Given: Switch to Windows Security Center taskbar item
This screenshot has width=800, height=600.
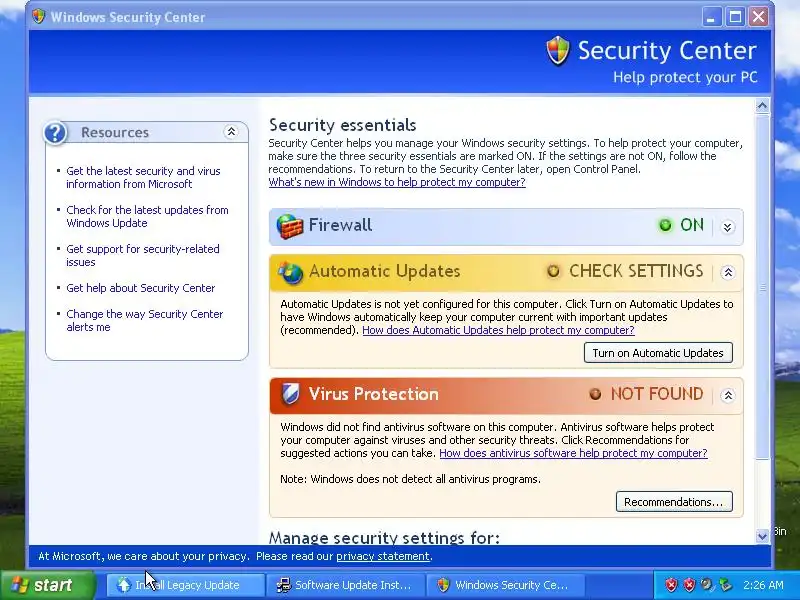Looking at the screenshot, I should point(505,585).
